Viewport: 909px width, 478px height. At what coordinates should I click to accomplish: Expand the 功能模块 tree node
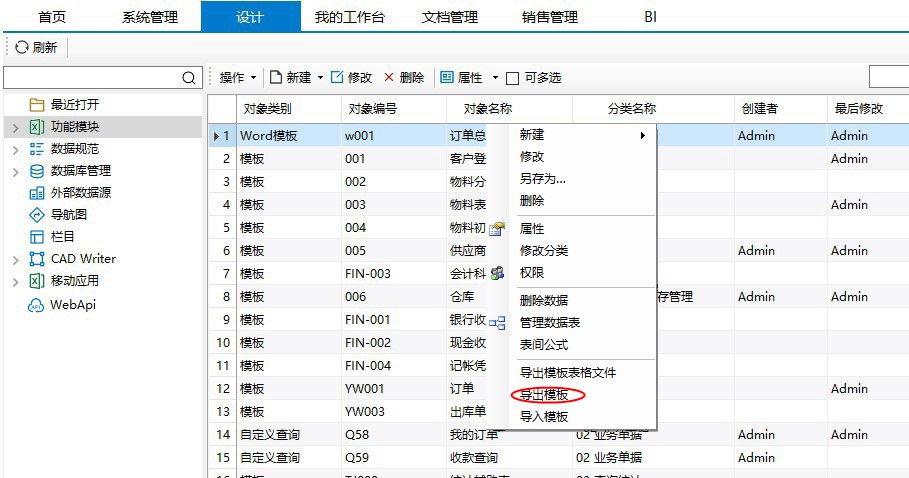point(15,127)
